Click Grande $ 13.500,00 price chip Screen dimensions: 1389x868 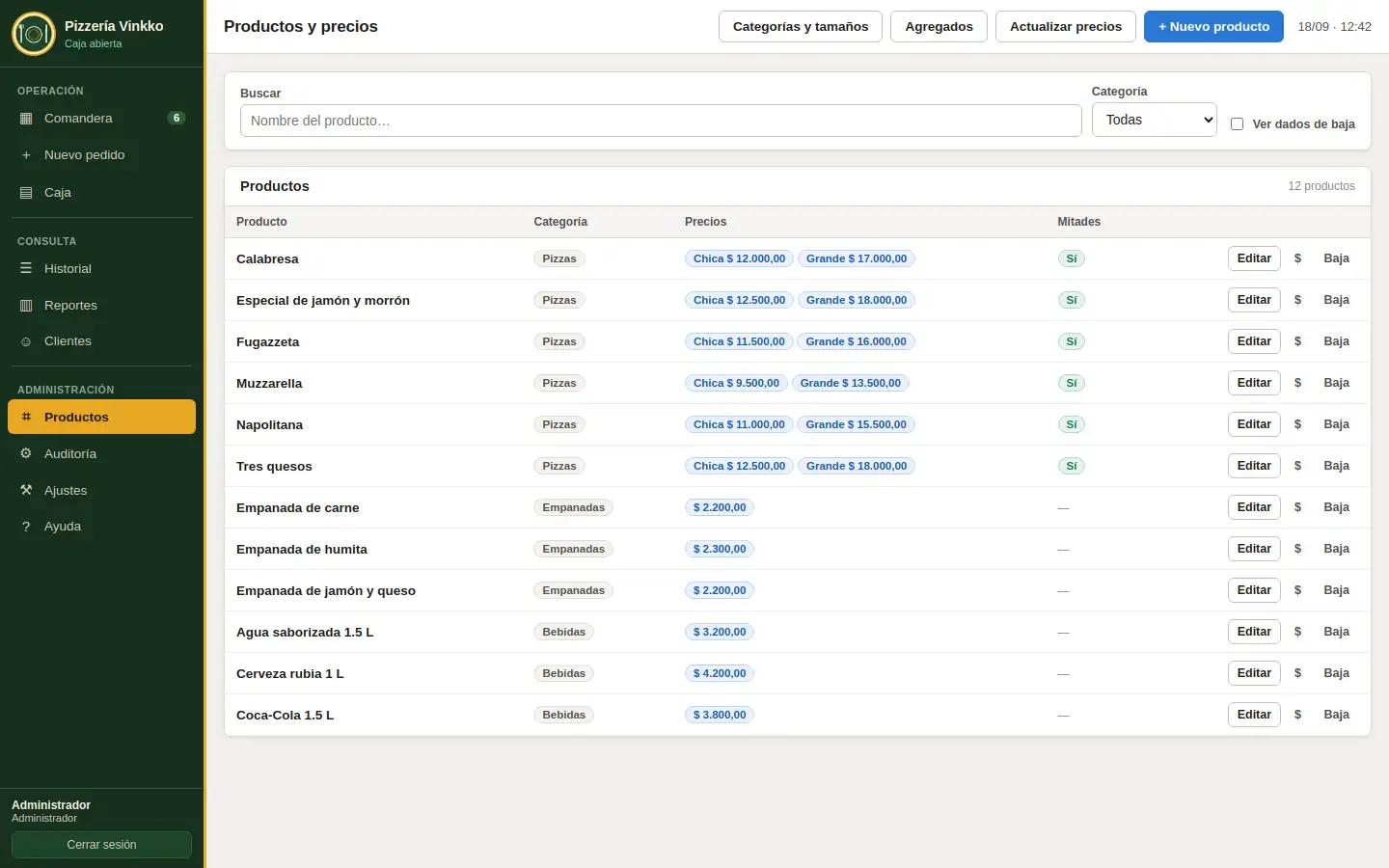(851, 383)
